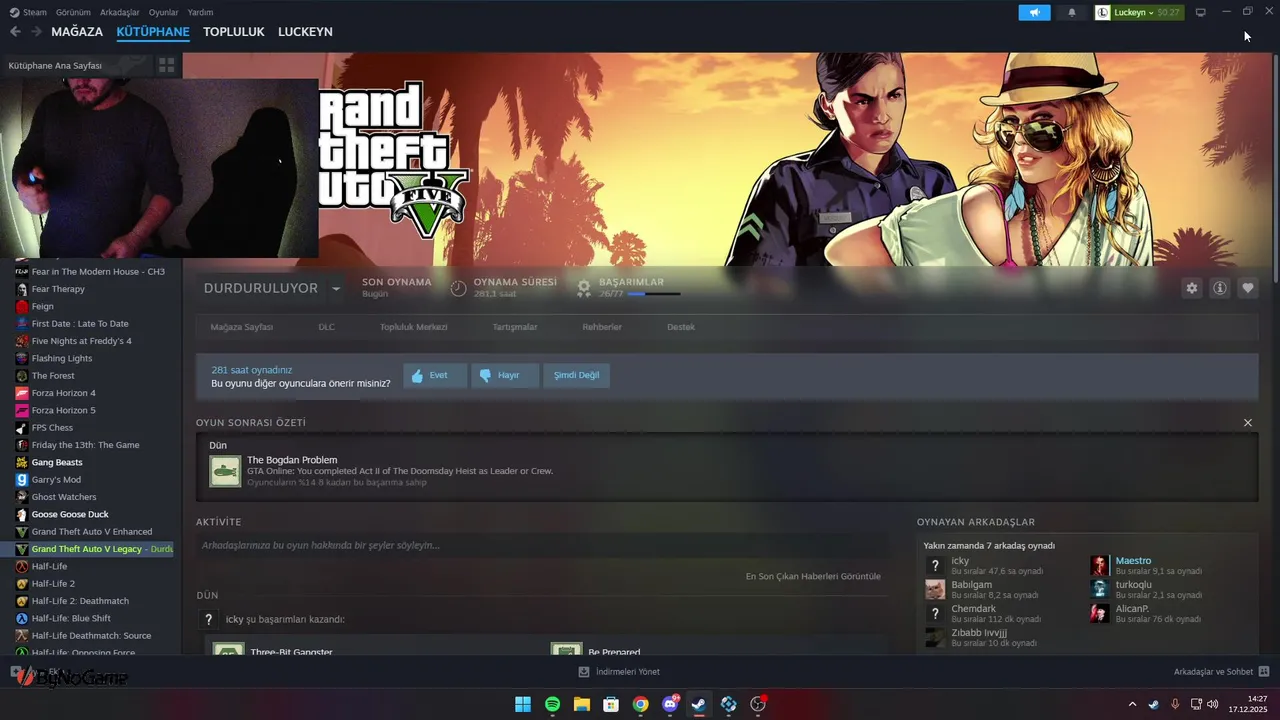Image resolution: width=1280 pixels, height=720 pixels.
Task: Click En Son Çıkan Haberleri Görüntüle
Action: (813, 576)
